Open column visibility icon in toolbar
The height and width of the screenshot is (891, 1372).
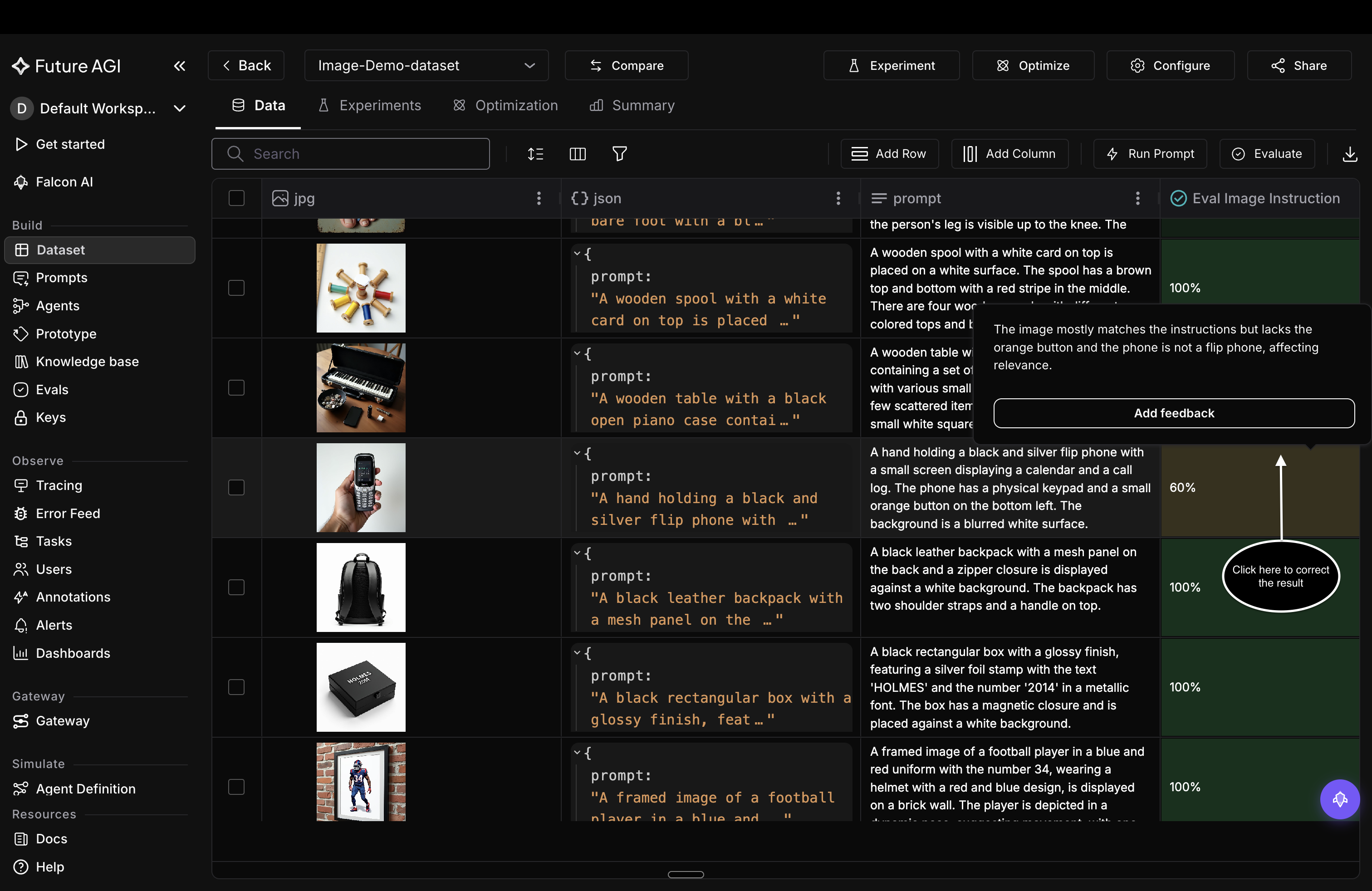pyautogui.click(x=578, y=154)
